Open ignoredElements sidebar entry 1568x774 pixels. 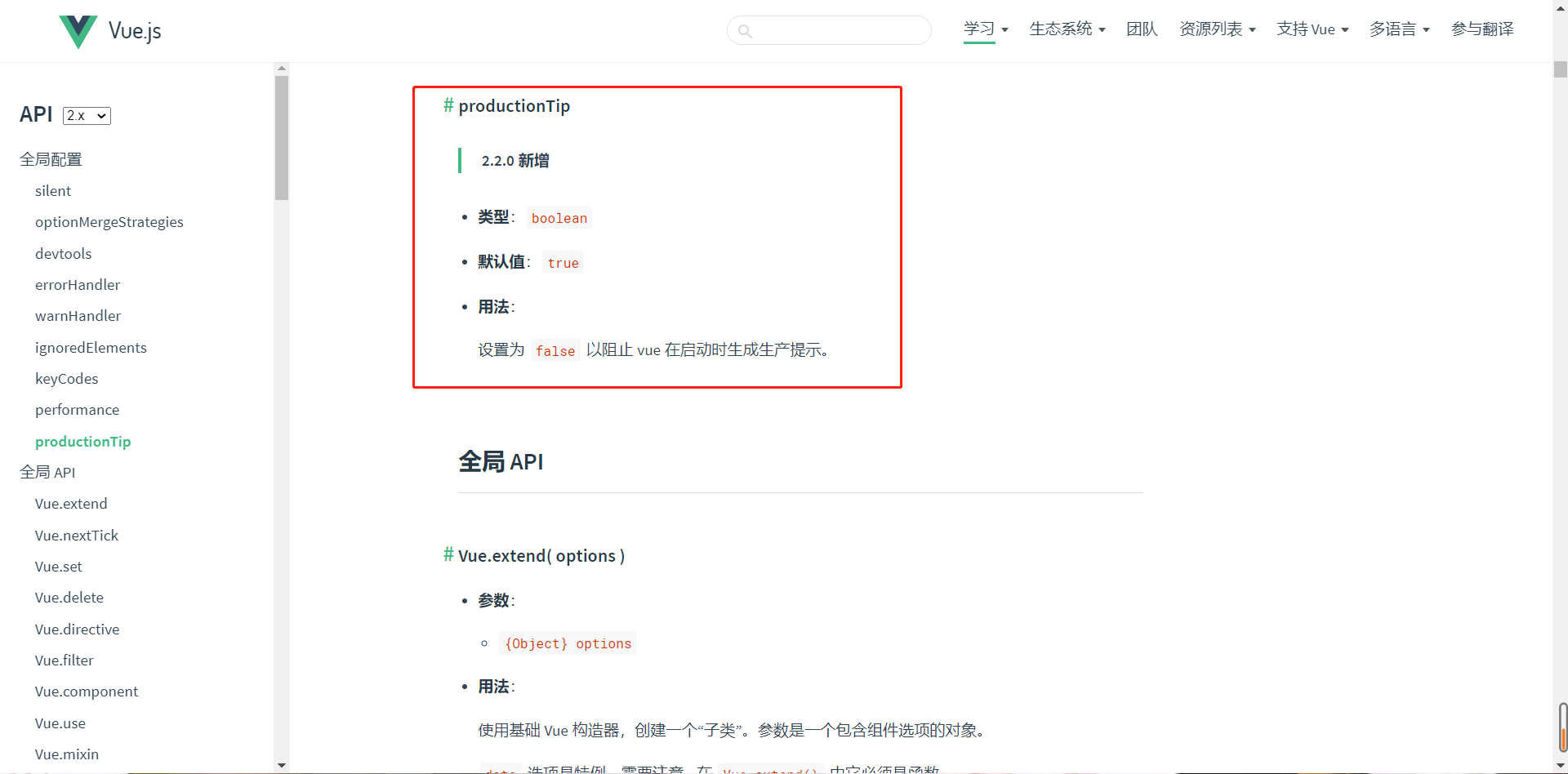[91, 348]
